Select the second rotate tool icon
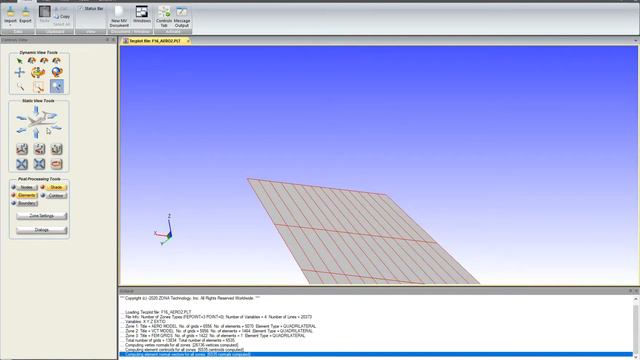The width and height of the screenshot is (640, 360). tap(32, 61)
